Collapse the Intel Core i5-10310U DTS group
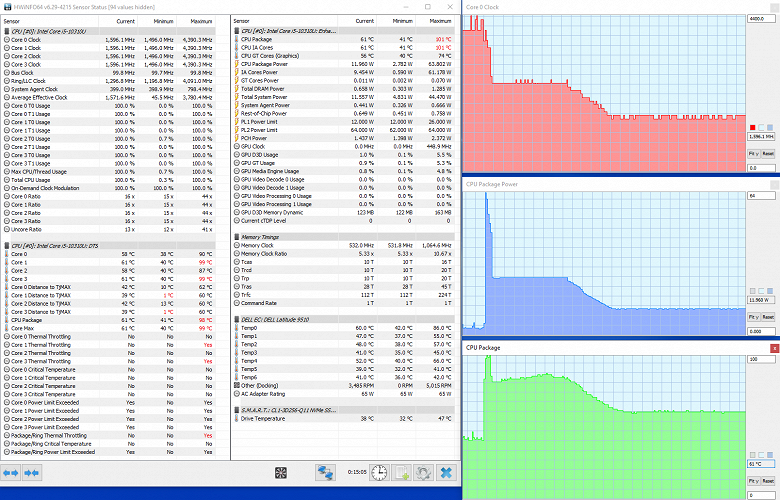This screenshot has width=780, height=500. (x=109, y=246)
